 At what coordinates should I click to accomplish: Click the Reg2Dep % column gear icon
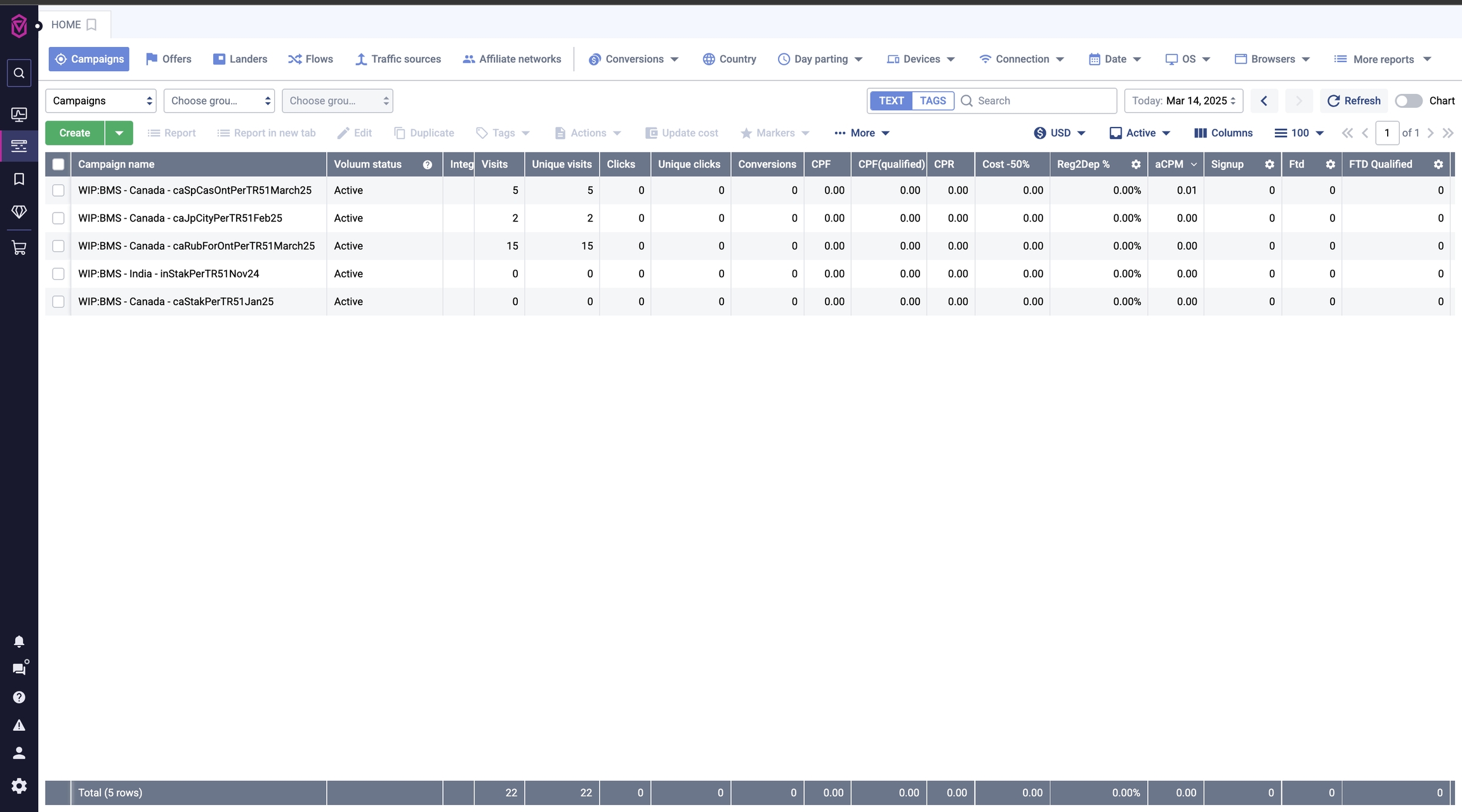pyautogui.click(x=1136, y=164)
